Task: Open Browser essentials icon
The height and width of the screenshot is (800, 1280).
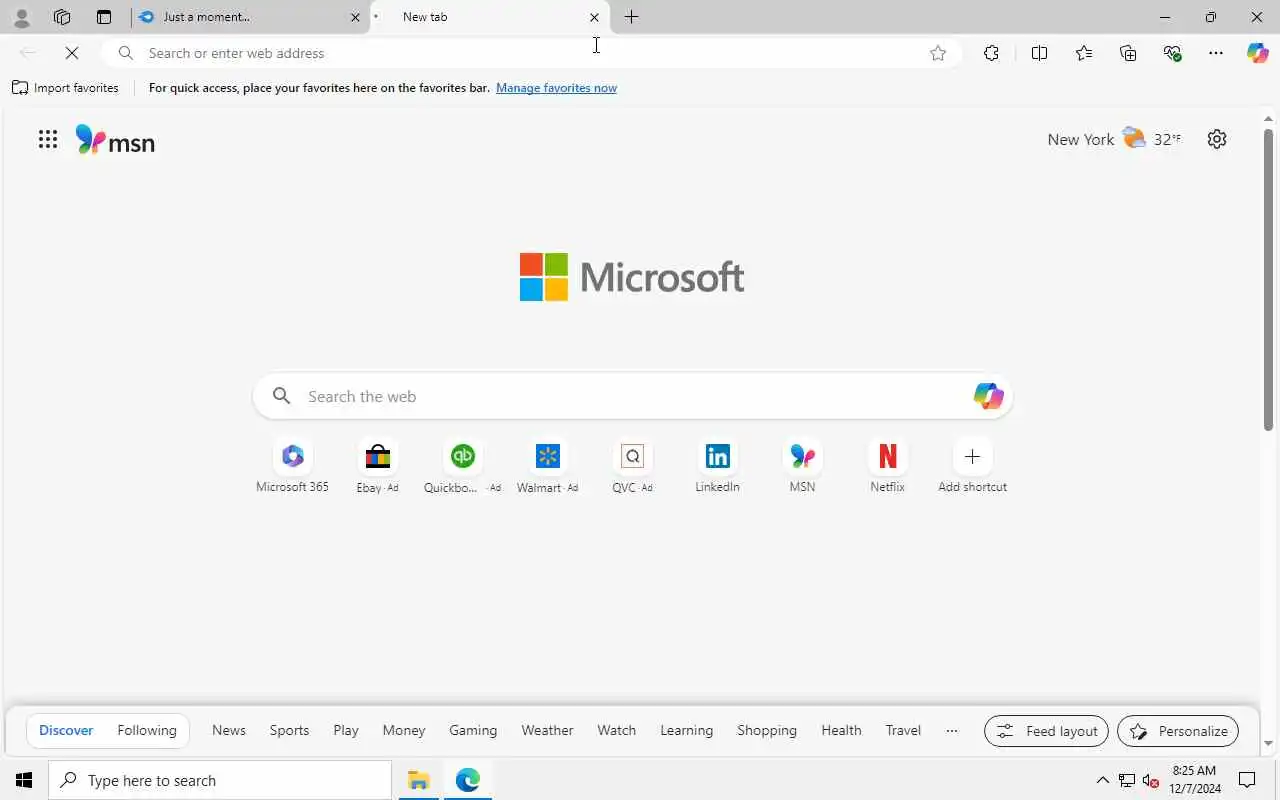Action: pos(1173,53)
